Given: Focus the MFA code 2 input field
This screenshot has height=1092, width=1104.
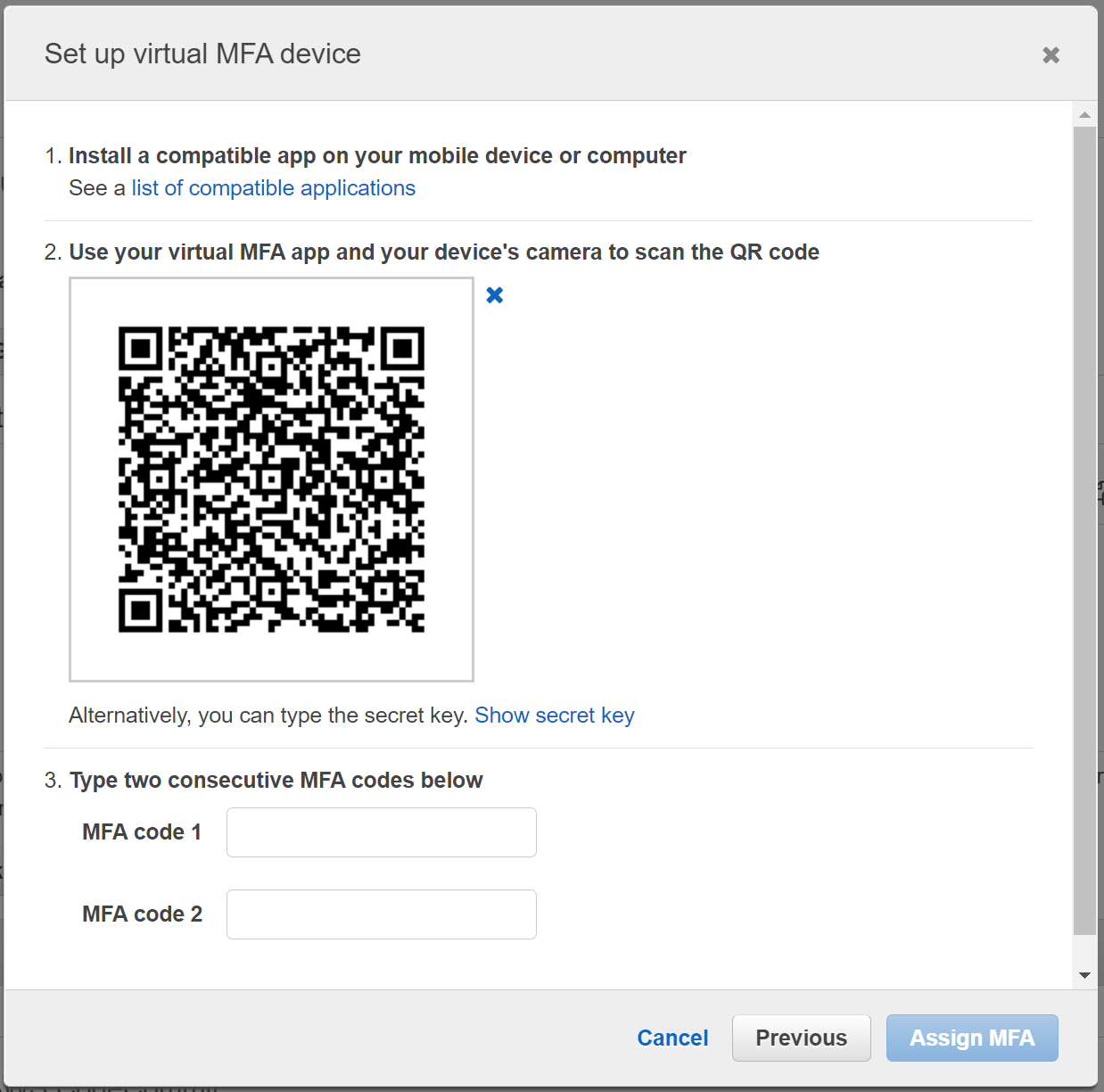Looking at the screenshot, I should click(x=381, y=914).
